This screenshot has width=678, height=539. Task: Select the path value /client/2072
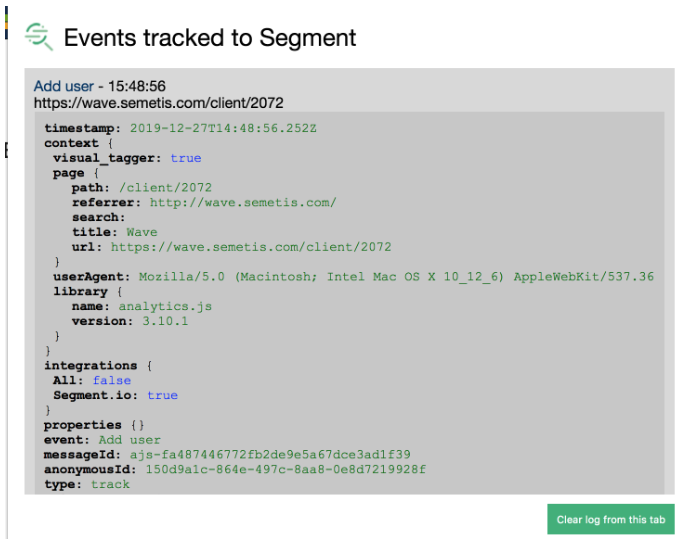click(165, 187)
